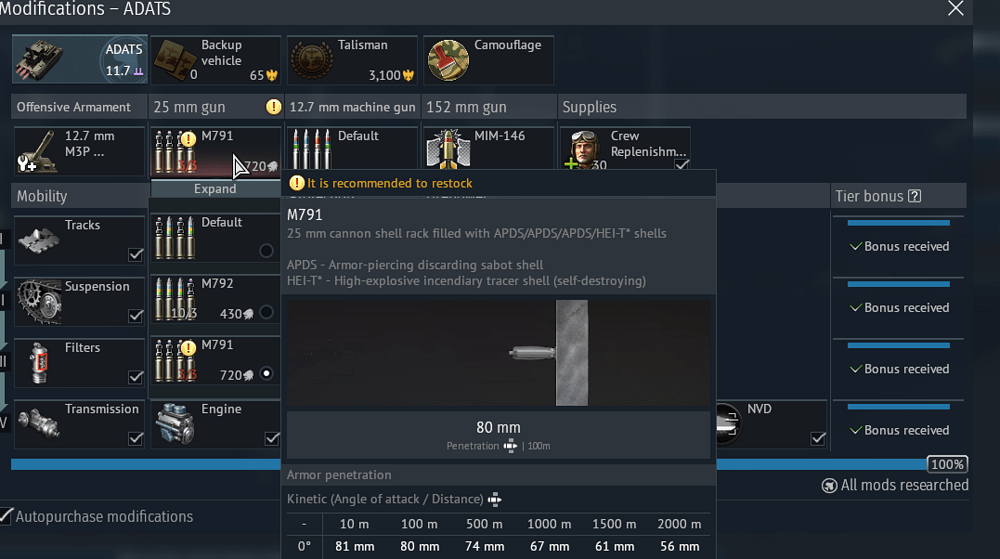Select the M792 belt radio button
This screenshot has width=1000, height=559.
[x=266, y=313]
